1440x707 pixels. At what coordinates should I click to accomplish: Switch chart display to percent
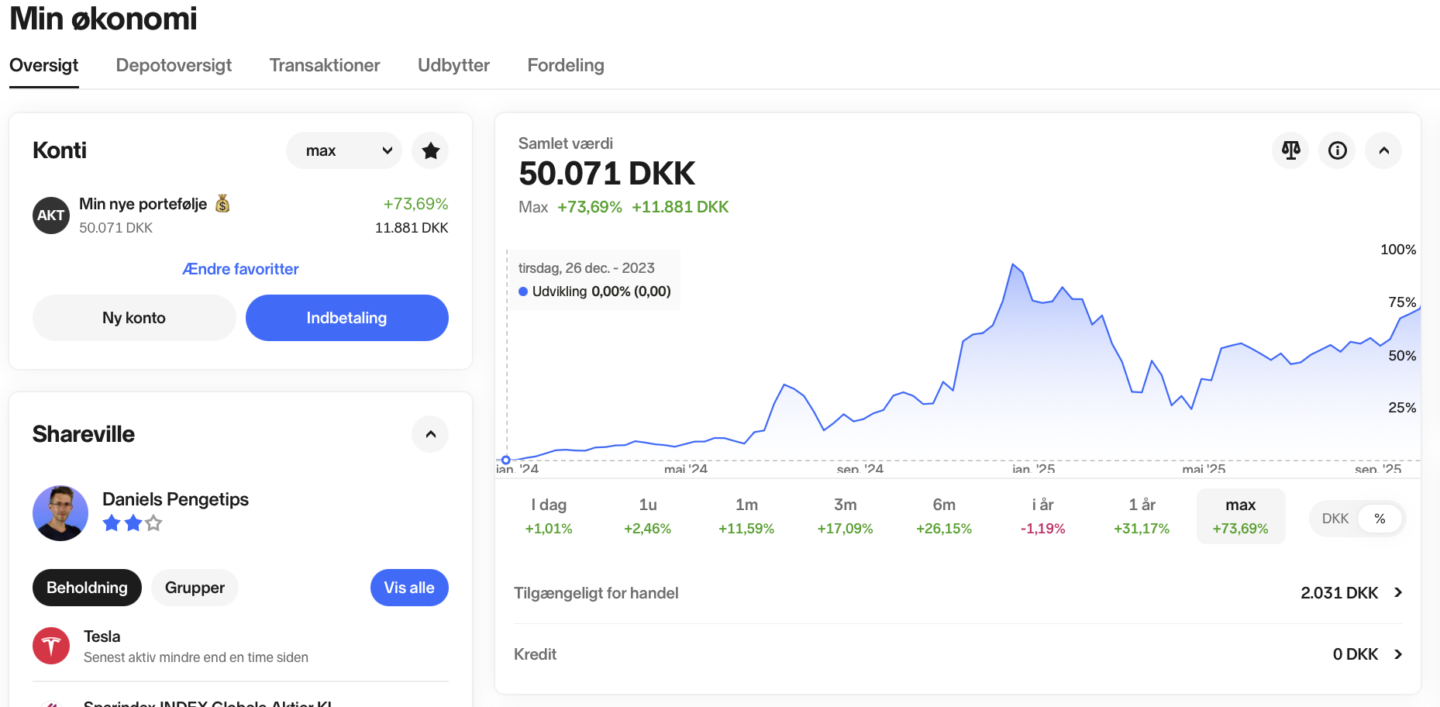1380,519
